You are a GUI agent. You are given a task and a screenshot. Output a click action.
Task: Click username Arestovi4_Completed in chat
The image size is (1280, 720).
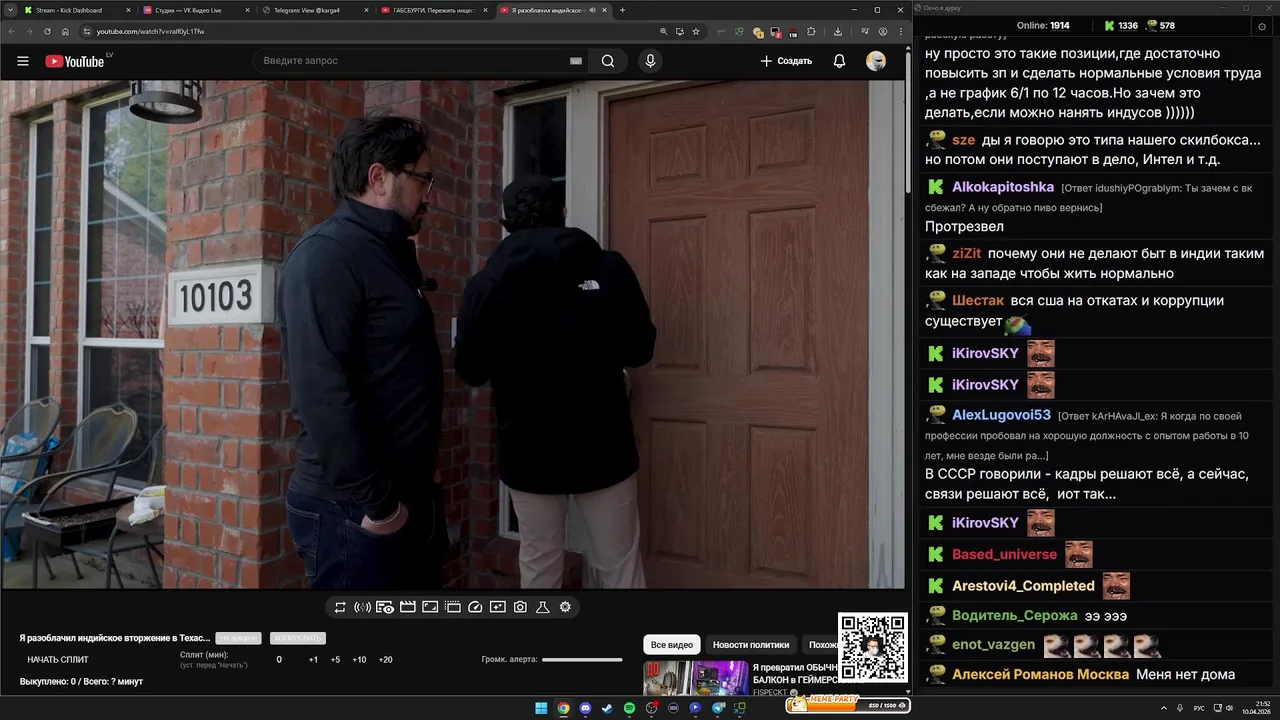click(1023, 586)
